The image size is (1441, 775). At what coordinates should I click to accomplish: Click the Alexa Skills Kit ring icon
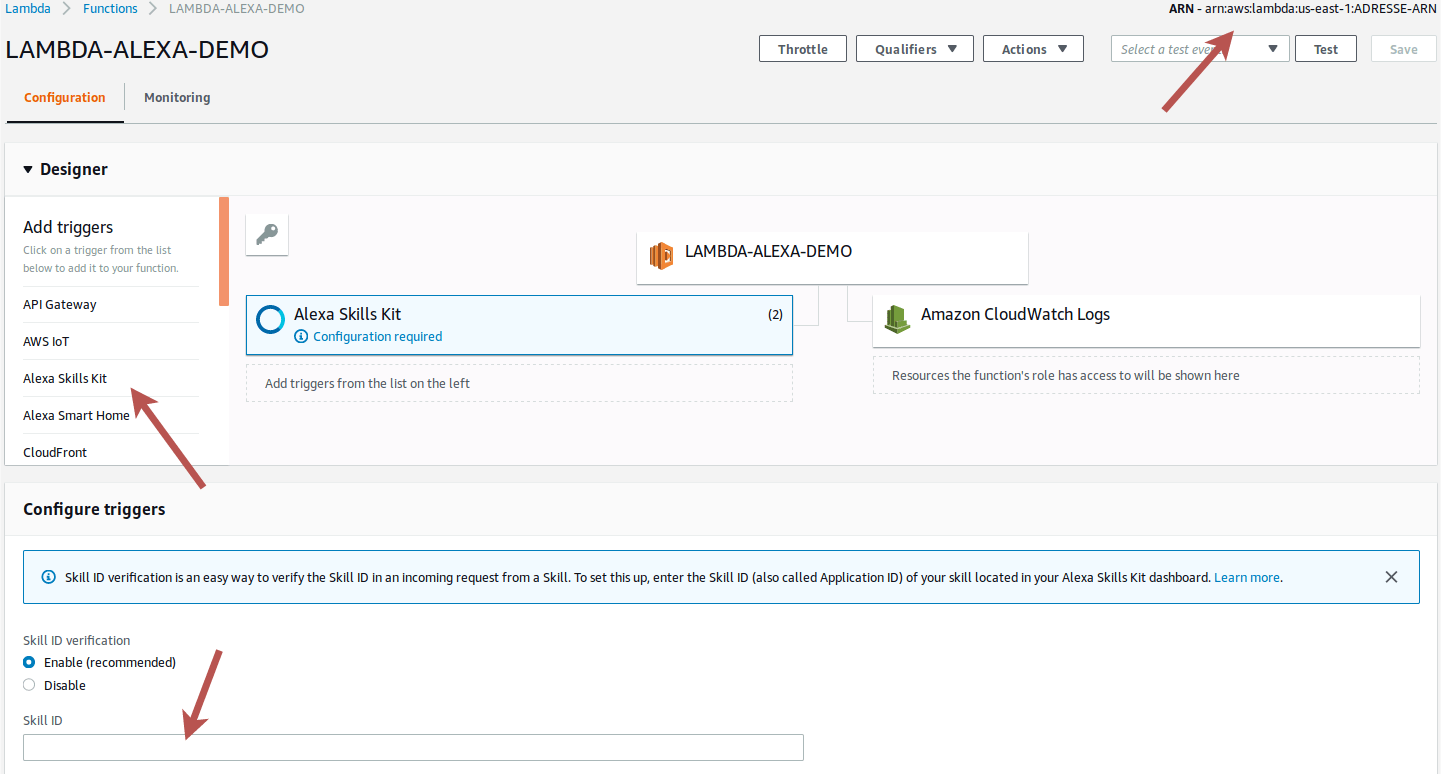270,319
